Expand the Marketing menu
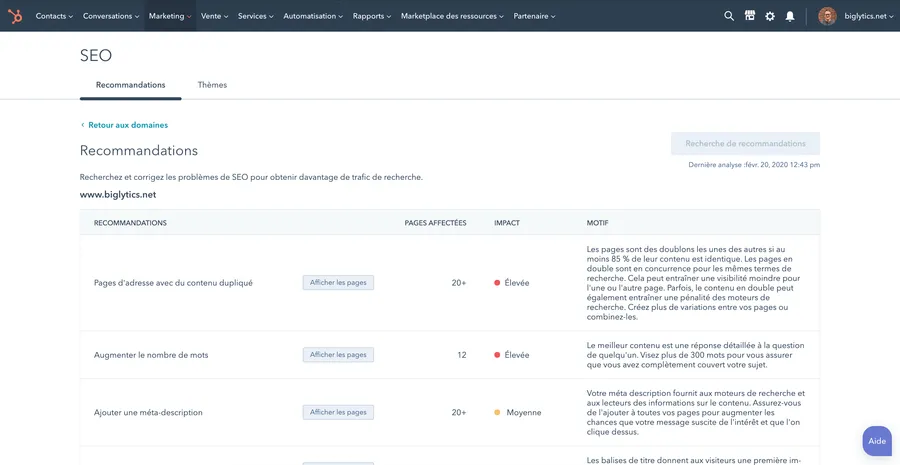Image resolution: width=900 pixels, height=465 pixels. coord(170,16)
